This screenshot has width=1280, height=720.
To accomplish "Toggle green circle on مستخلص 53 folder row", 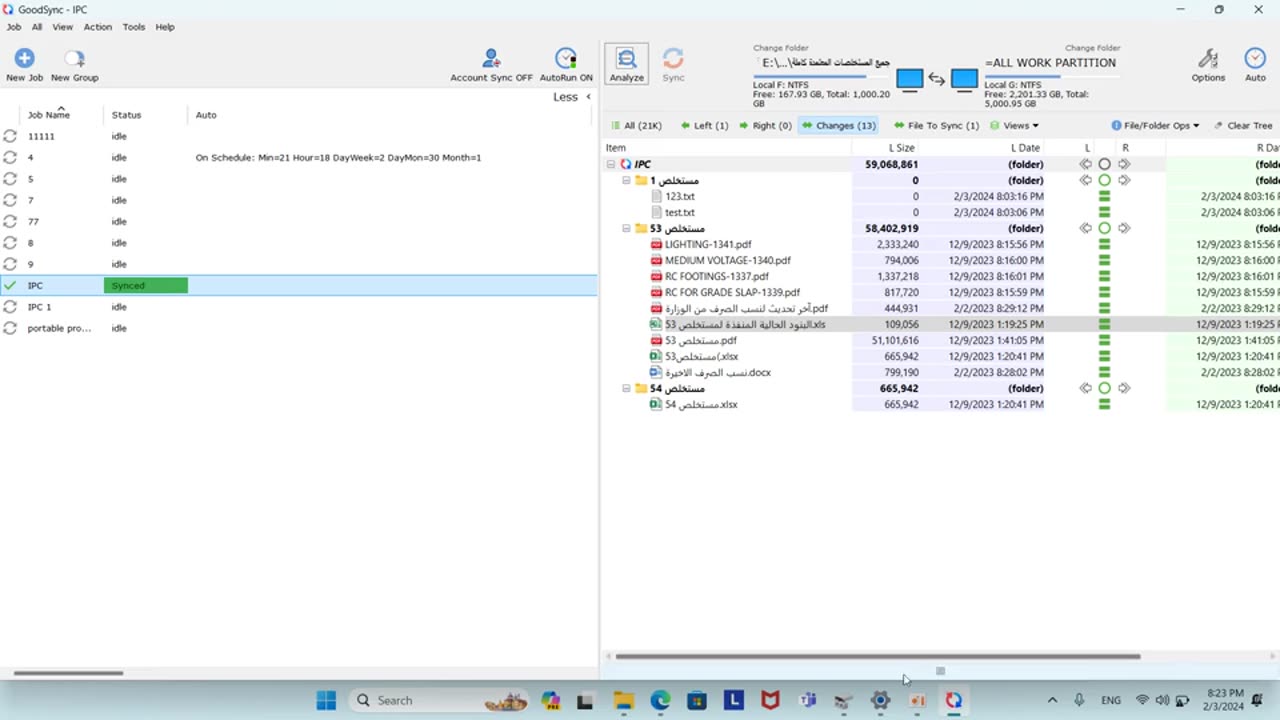I will [1104, 228].
